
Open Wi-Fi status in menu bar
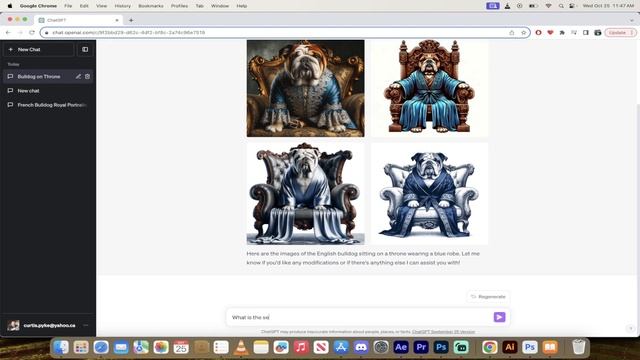549,6
